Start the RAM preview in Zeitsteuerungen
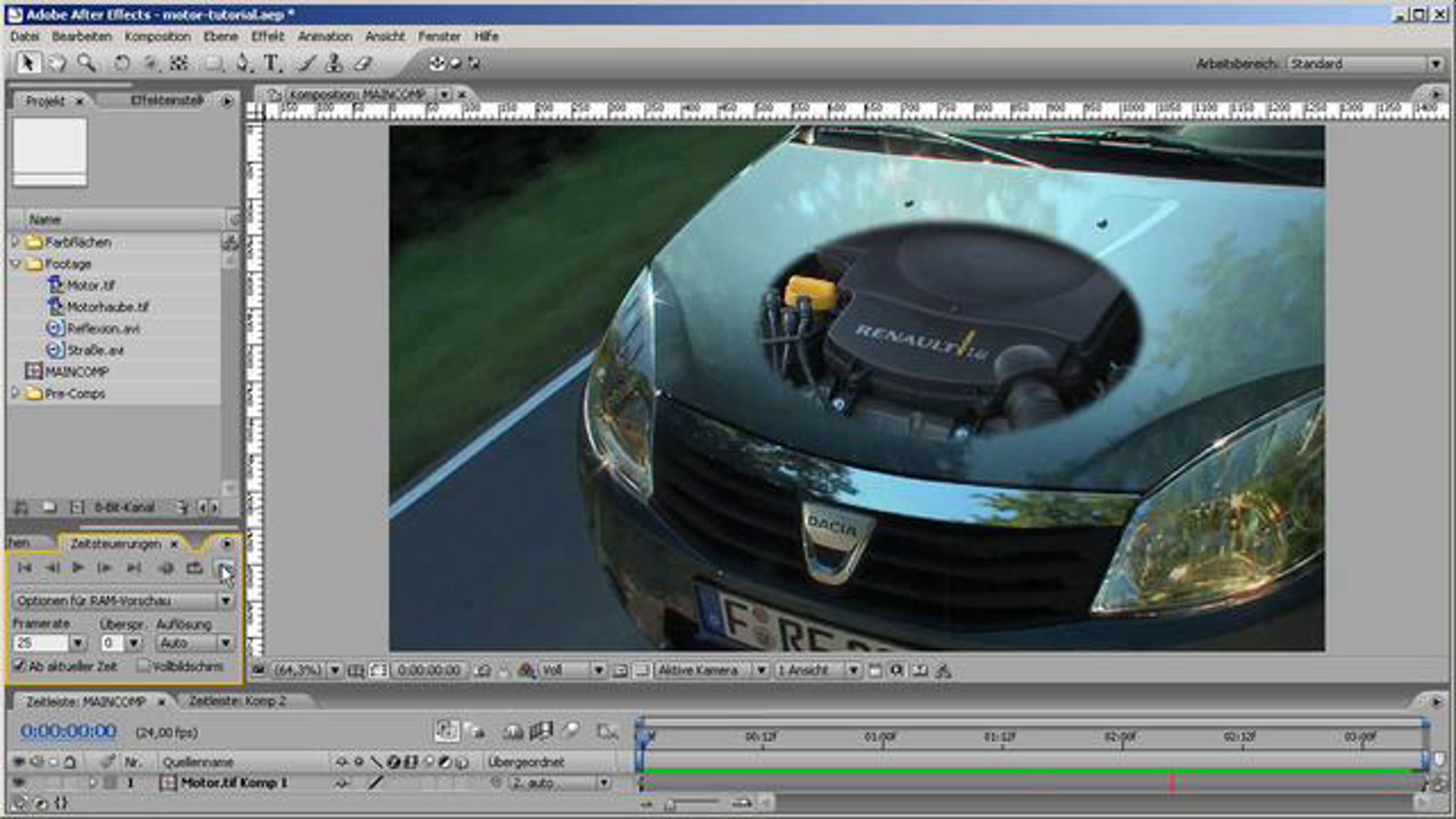The width and height of the screenshot is (1456, 819). 224,568
